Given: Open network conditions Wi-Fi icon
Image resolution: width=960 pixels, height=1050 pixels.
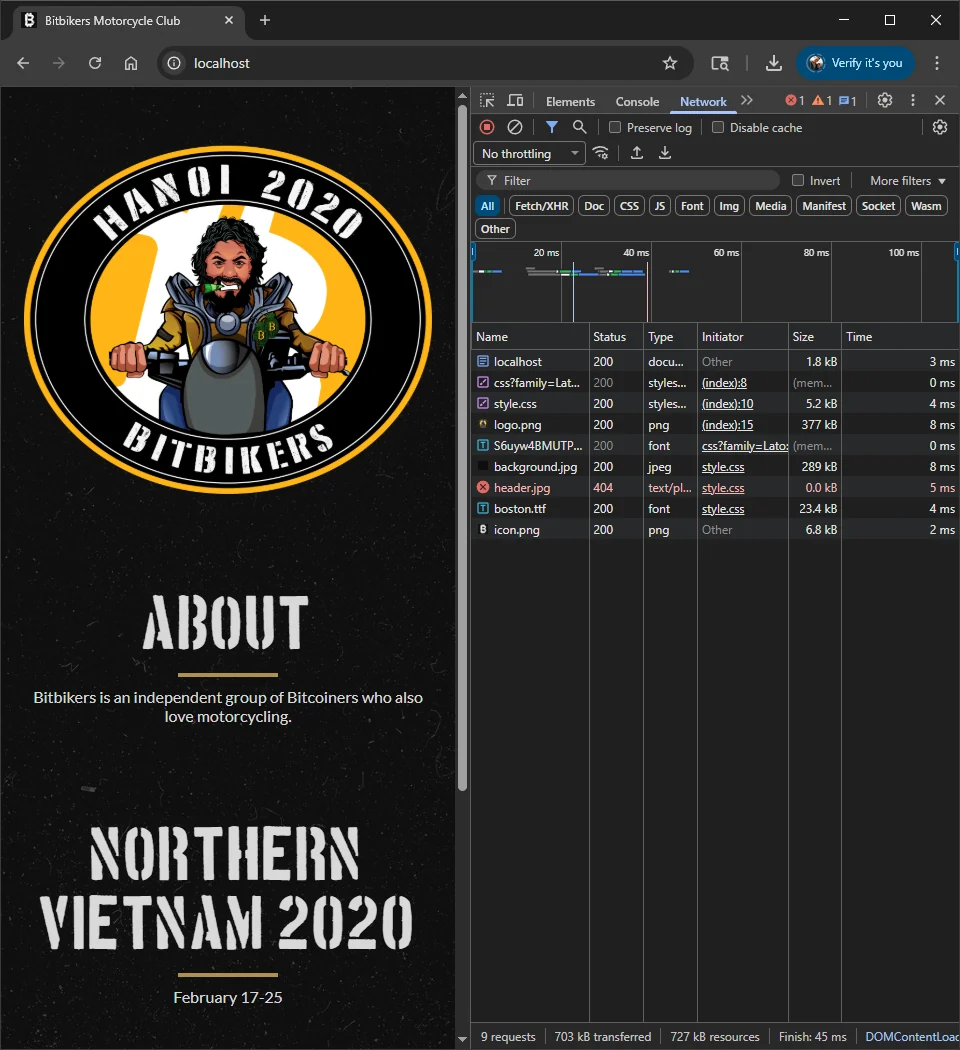Looking at the screenshot, I should 601,153.
